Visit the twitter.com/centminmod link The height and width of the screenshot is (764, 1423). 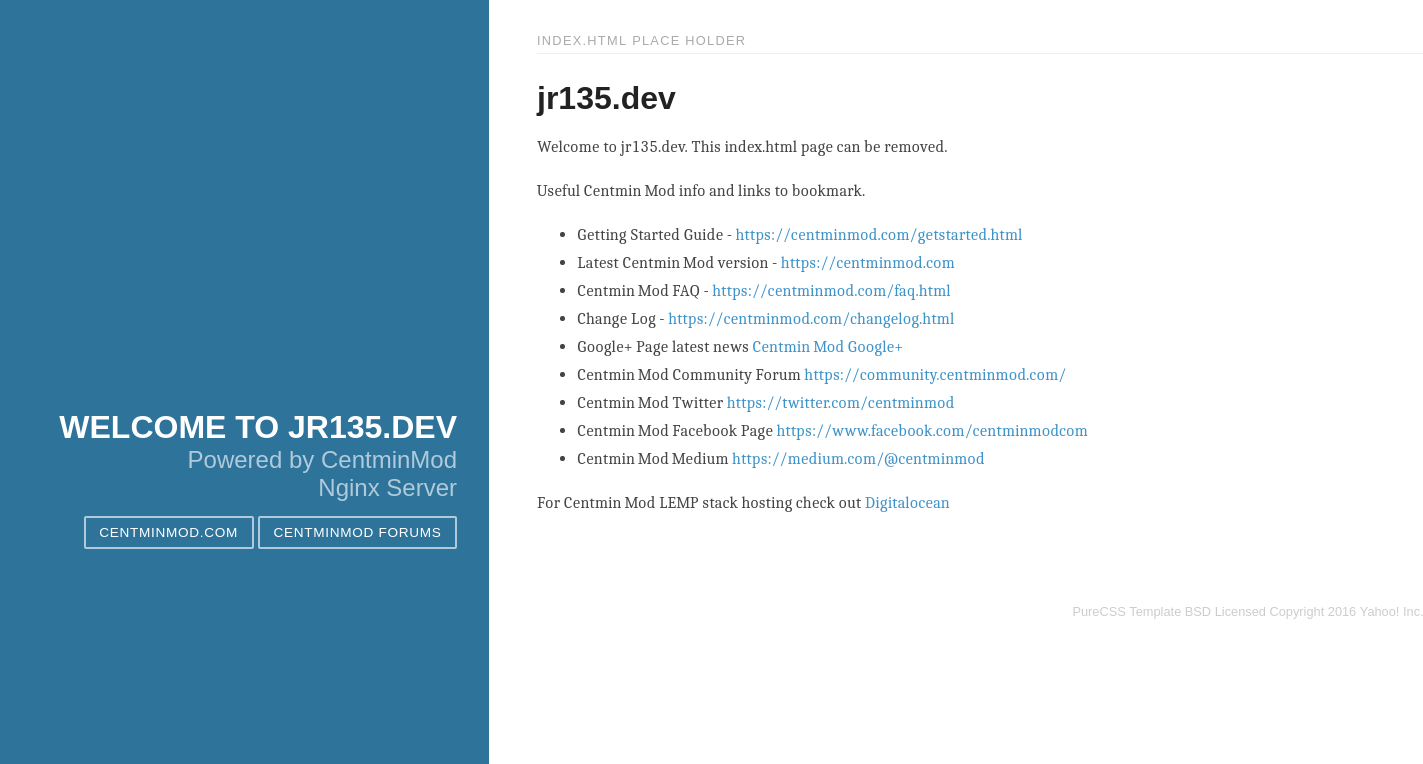(x=840, y=403)
